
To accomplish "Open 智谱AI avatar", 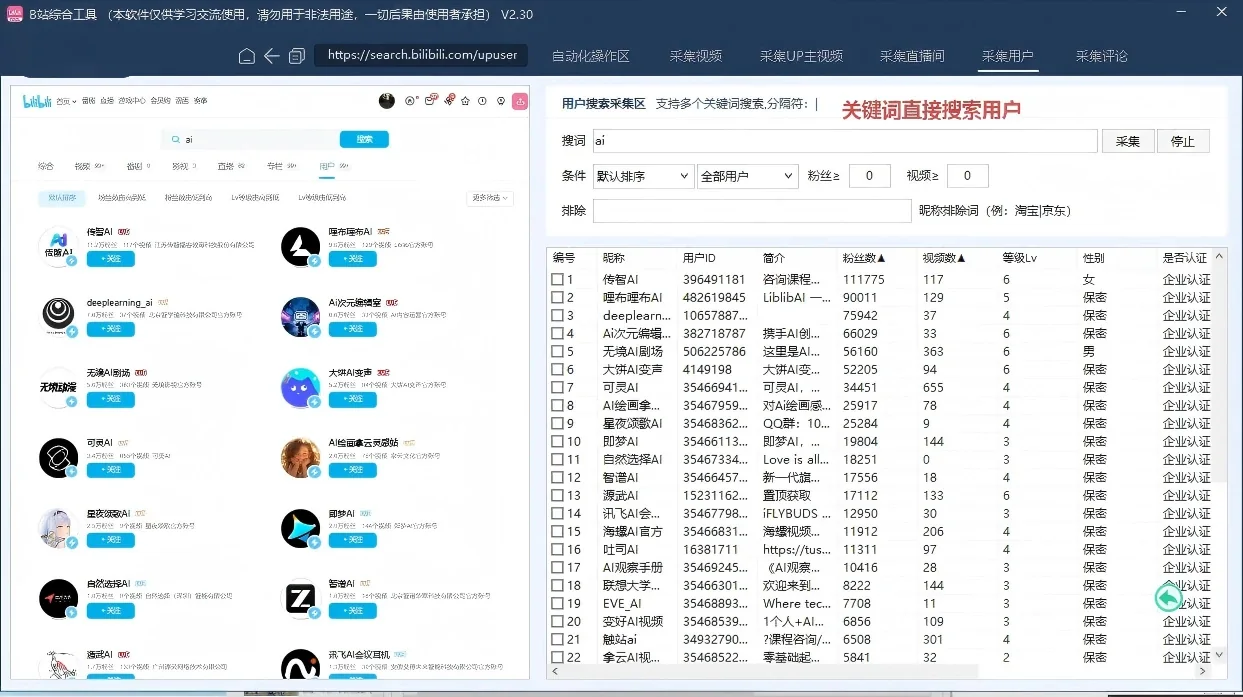I will point(300,599).
